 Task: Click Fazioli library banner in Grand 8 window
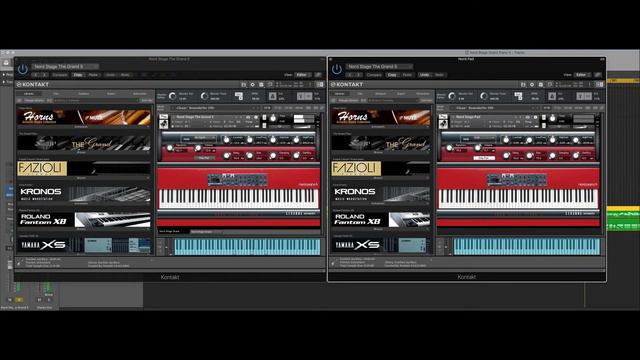click(x=84, y=169)
